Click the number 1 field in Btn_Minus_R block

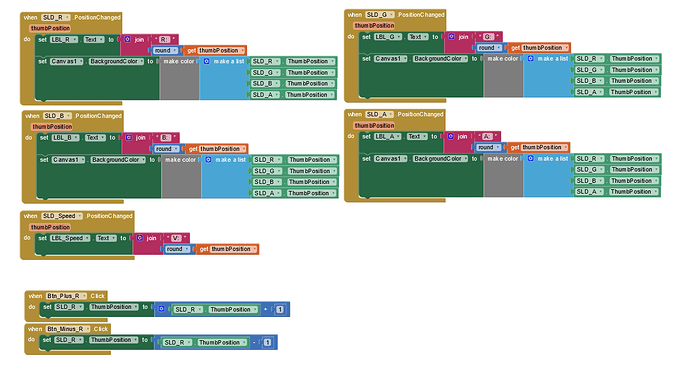click(268, 343)
